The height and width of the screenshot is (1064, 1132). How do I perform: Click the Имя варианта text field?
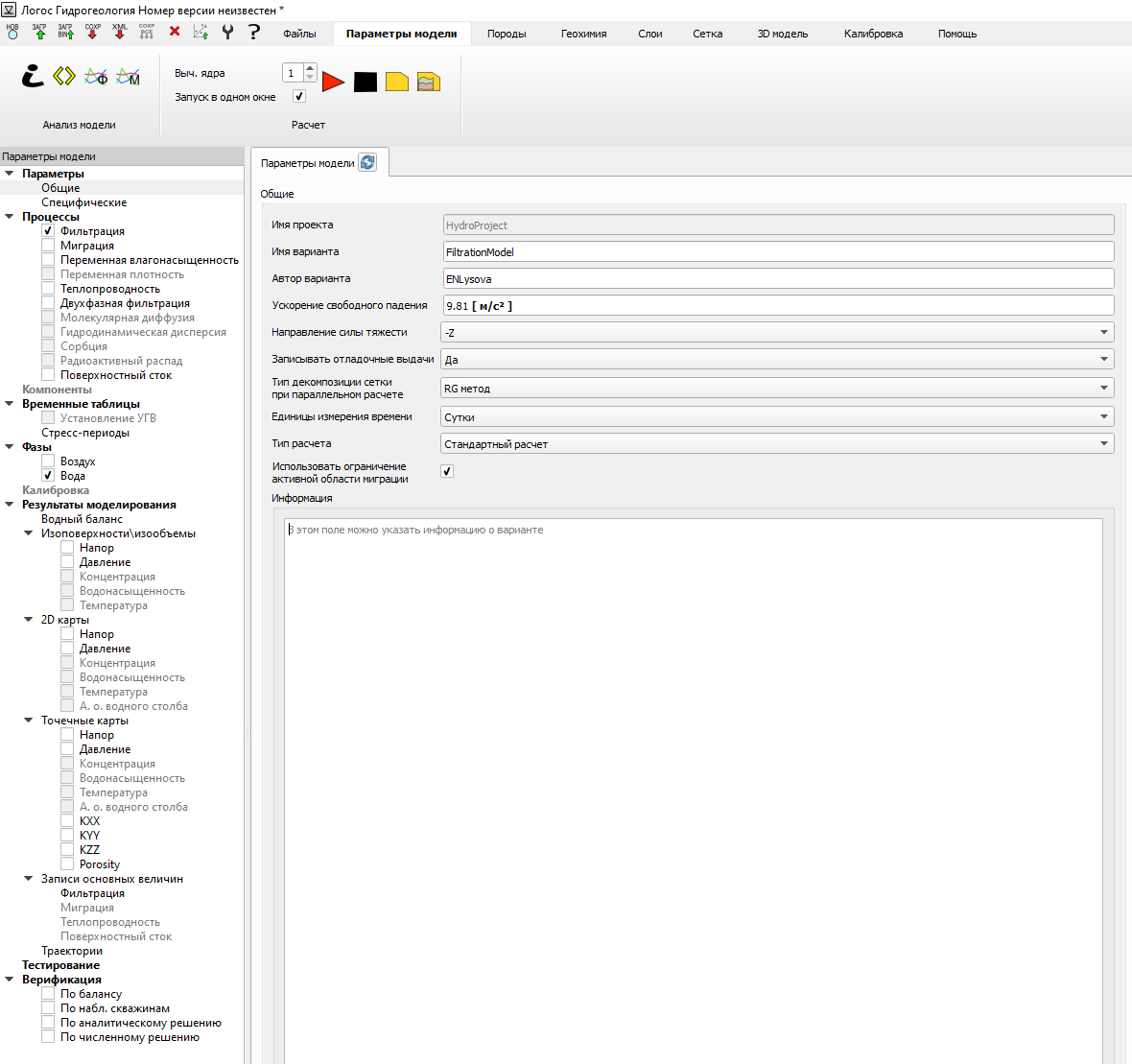777,252
